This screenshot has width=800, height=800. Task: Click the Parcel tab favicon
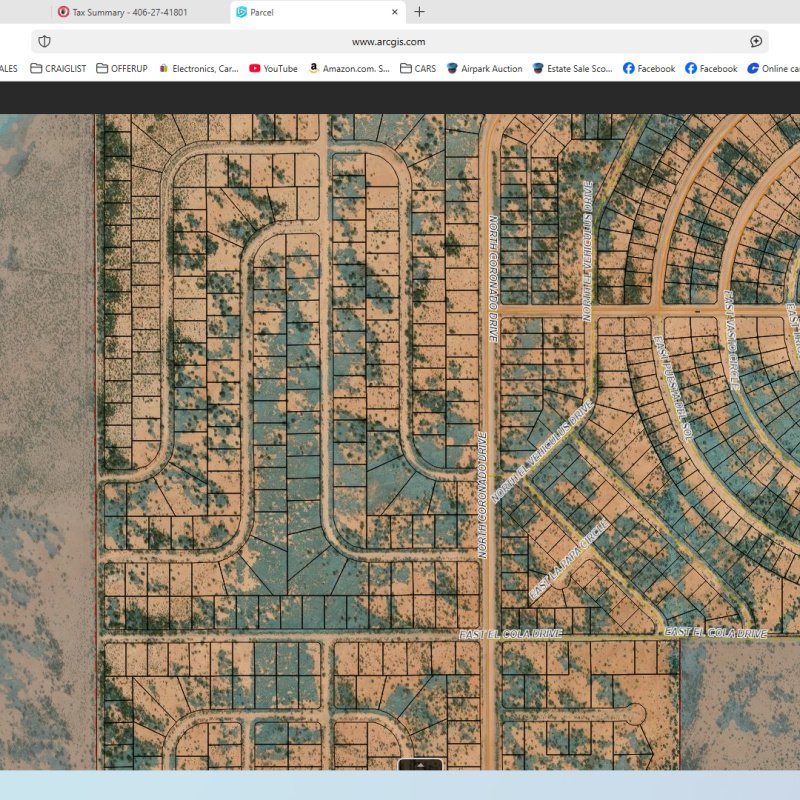pyautogui.click(x=241, y=12)
